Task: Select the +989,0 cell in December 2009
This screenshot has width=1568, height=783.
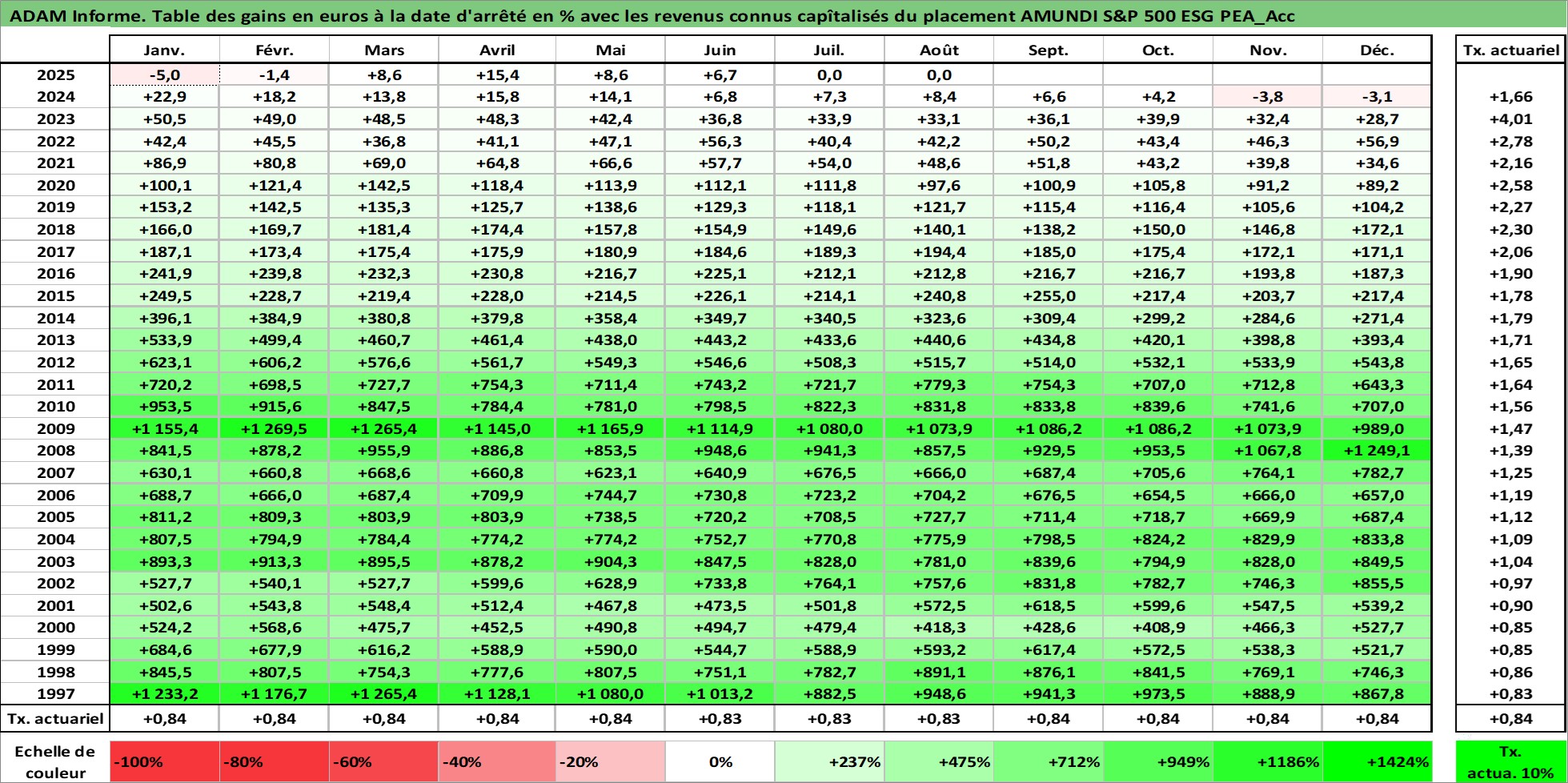Action: 1377,429
